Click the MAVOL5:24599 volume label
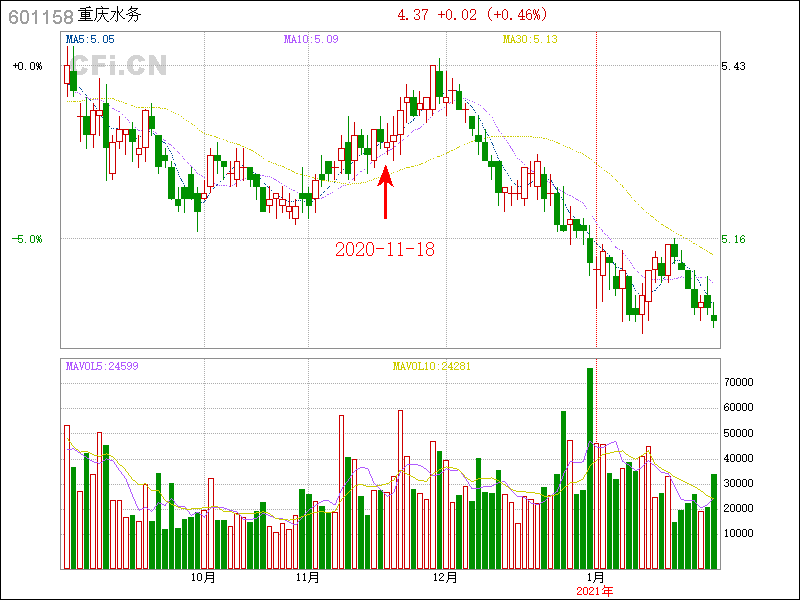The width and height of the screenshot is (800, 600). [102, 366]
